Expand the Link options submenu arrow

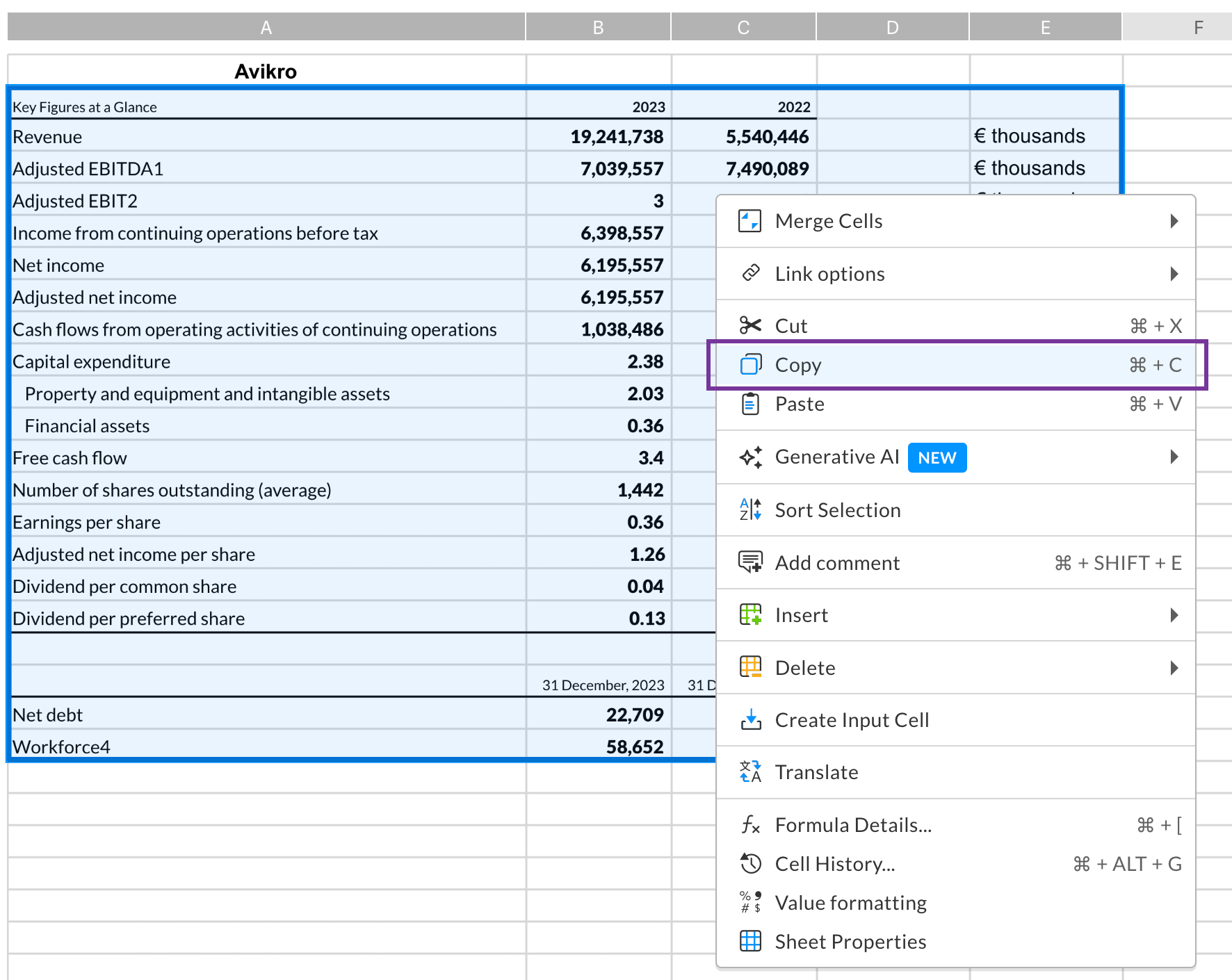(1174, 274)
